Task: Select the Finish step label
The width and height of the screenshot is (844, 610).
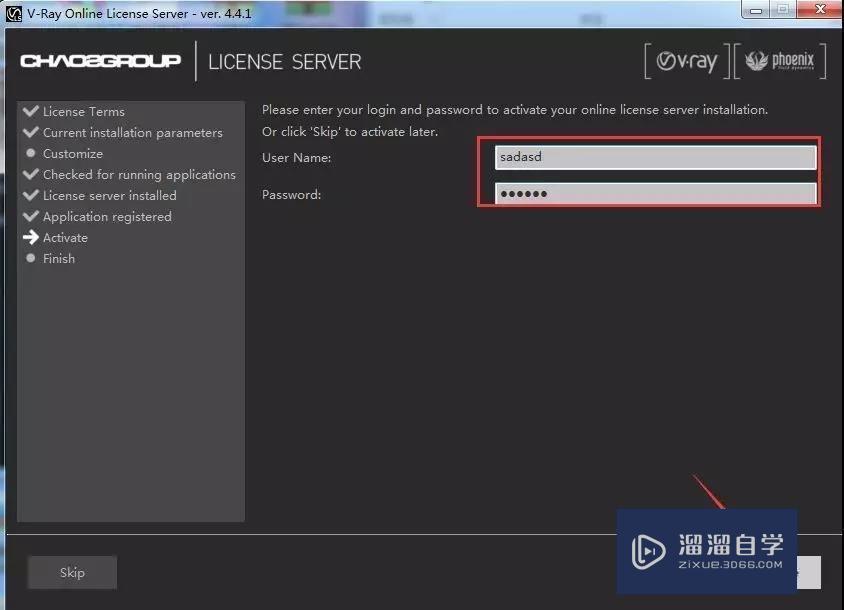Action: [x=59, y=258]
